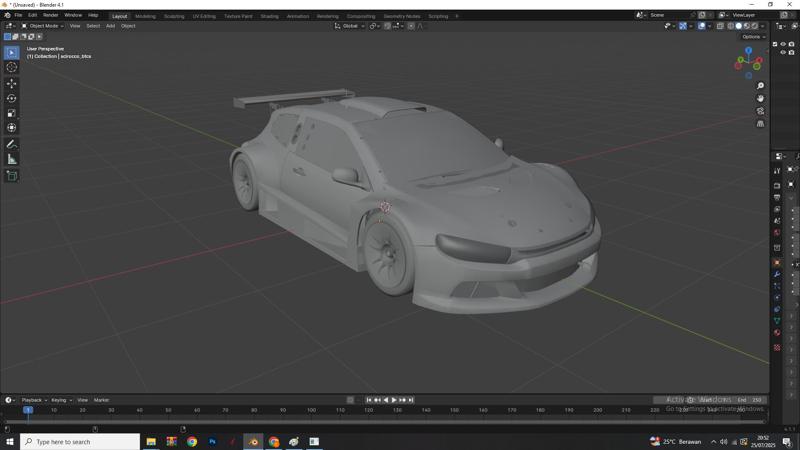Switch to the Shading workspace tab

click(x=269, y=16)
